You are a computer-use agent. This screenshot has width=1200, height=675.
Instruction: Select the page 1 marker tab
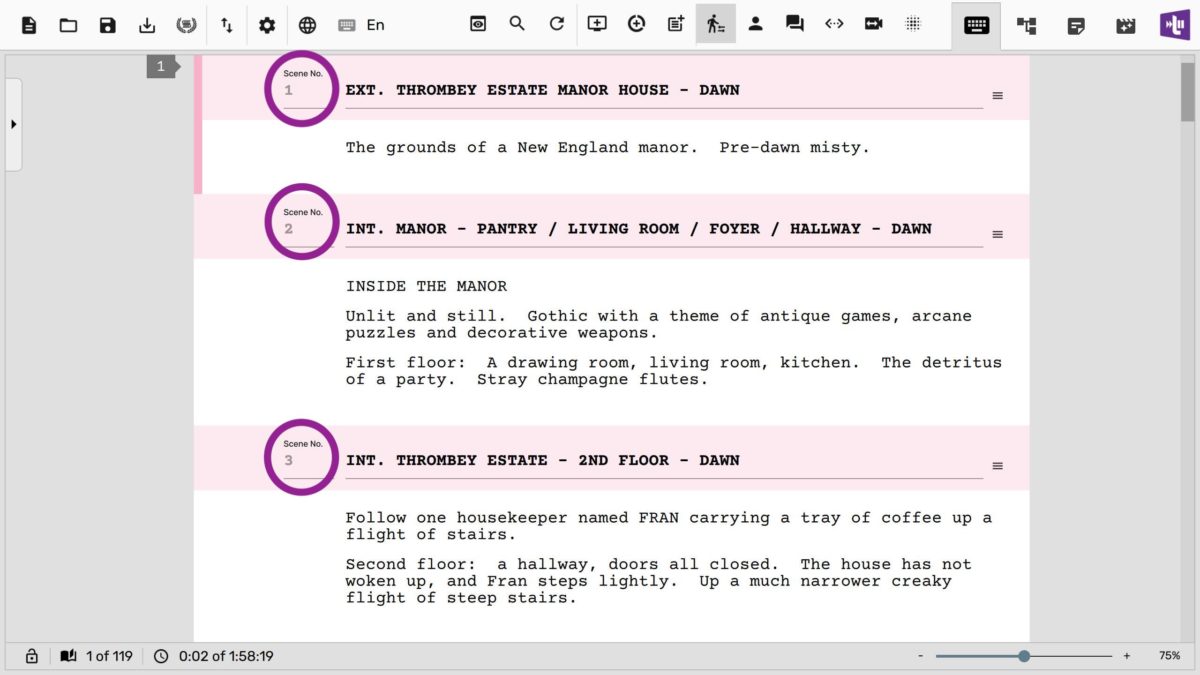(x=160, y=66)
